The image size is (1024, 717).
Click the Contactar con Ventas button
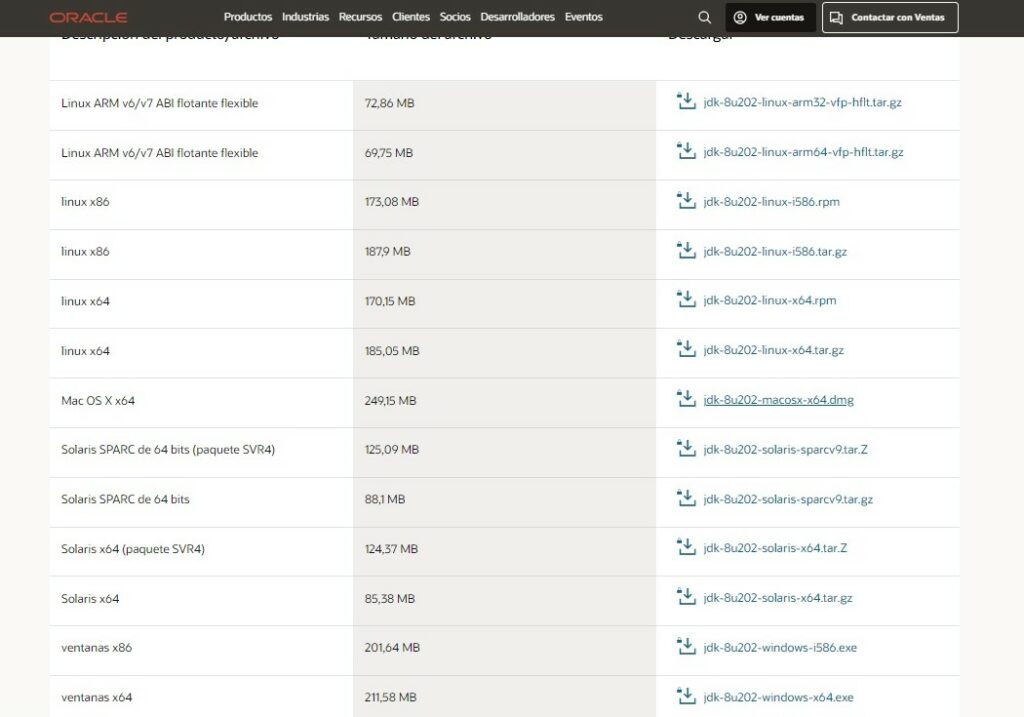[890, 18]
